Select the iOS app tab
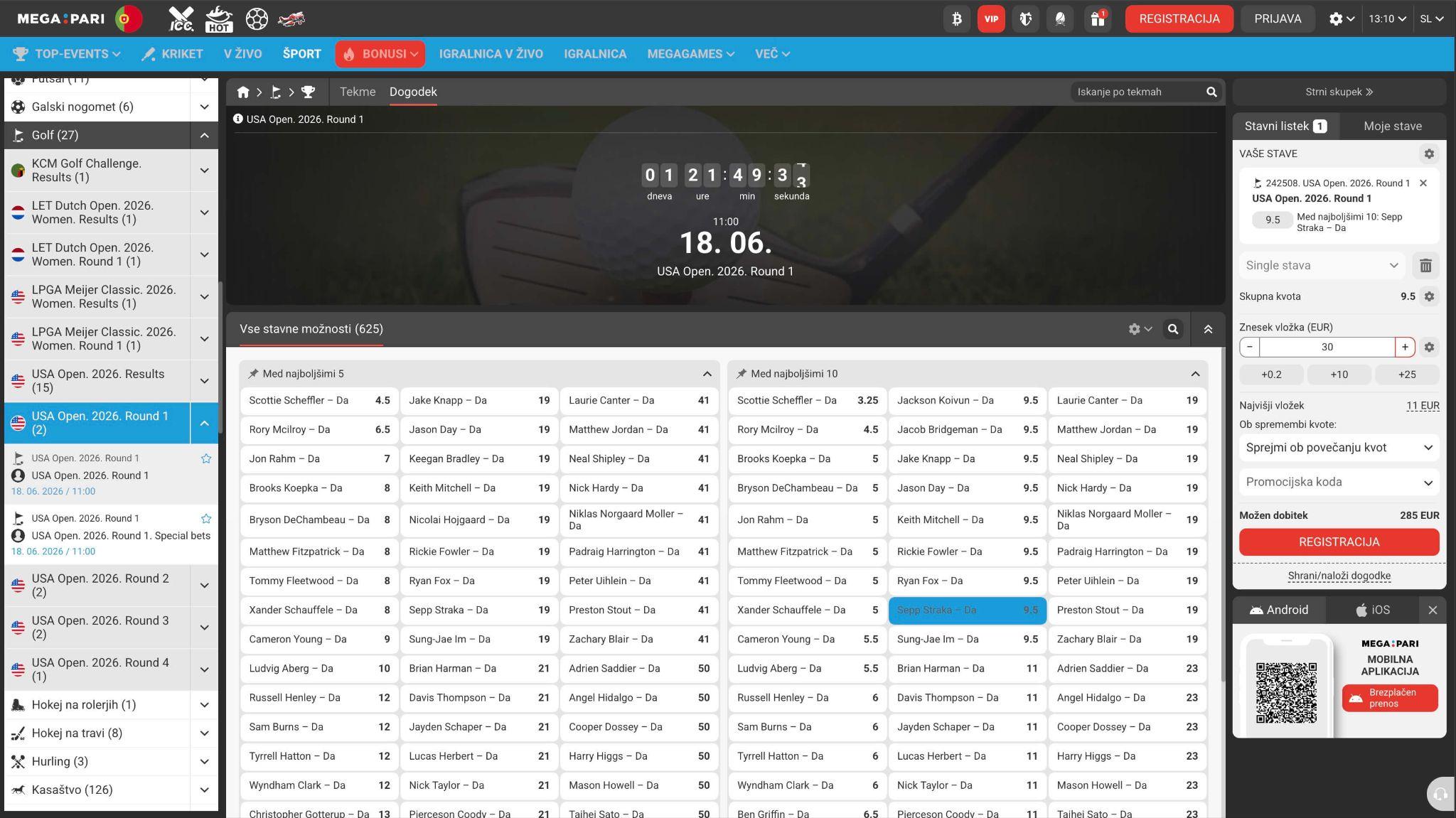1456x818 pixels. (x=1373, y=610)
